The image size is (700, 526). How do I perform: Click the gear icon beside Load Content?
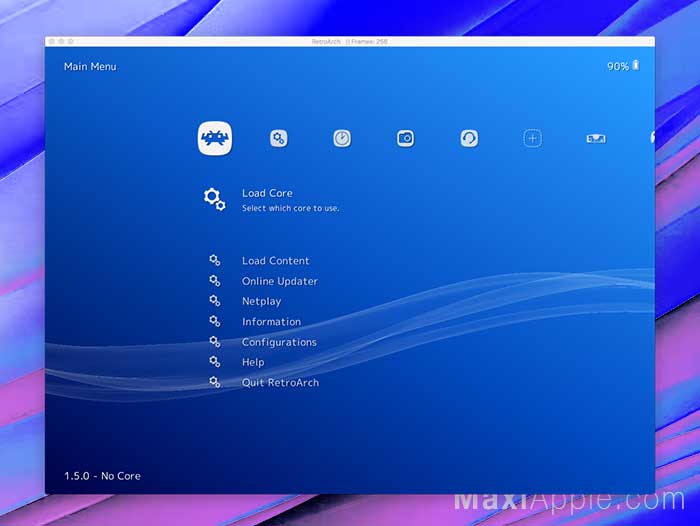[x=215, y=260]
